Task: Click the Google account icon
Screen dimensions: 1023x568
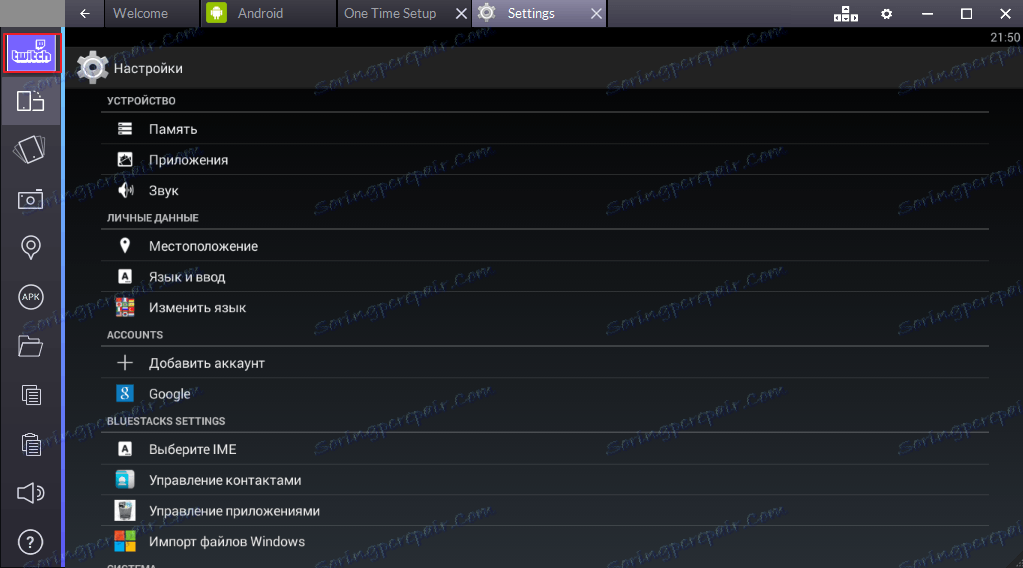Action: [x=125, y=393]
